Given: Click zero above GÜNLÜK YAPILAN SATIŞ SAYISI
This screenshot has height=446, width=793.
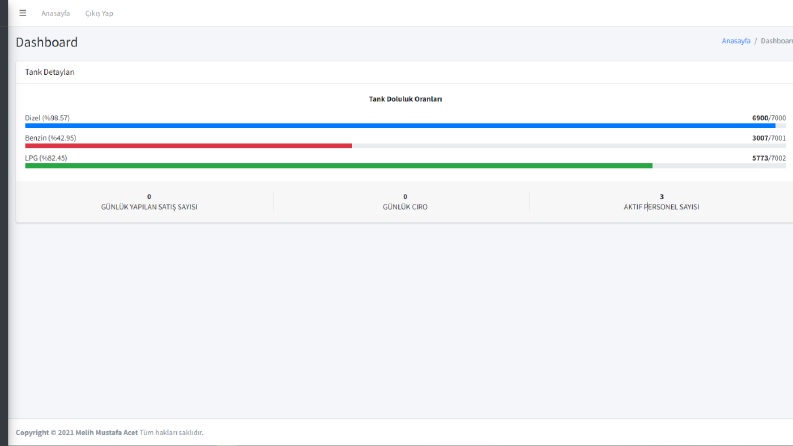Looking at the screenshot, I should tap(149, 197).
